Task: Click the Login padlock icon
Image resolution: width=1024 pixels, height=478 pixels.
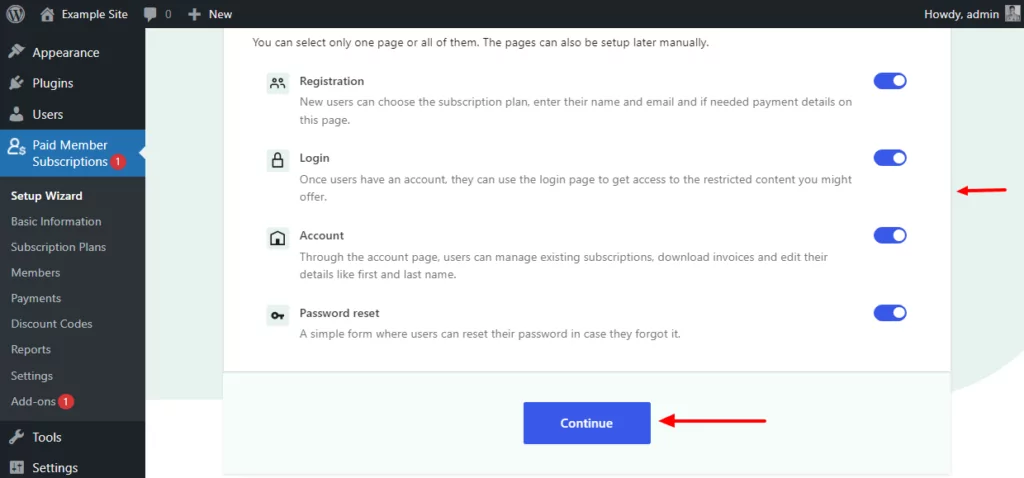Action: (277, 160)
